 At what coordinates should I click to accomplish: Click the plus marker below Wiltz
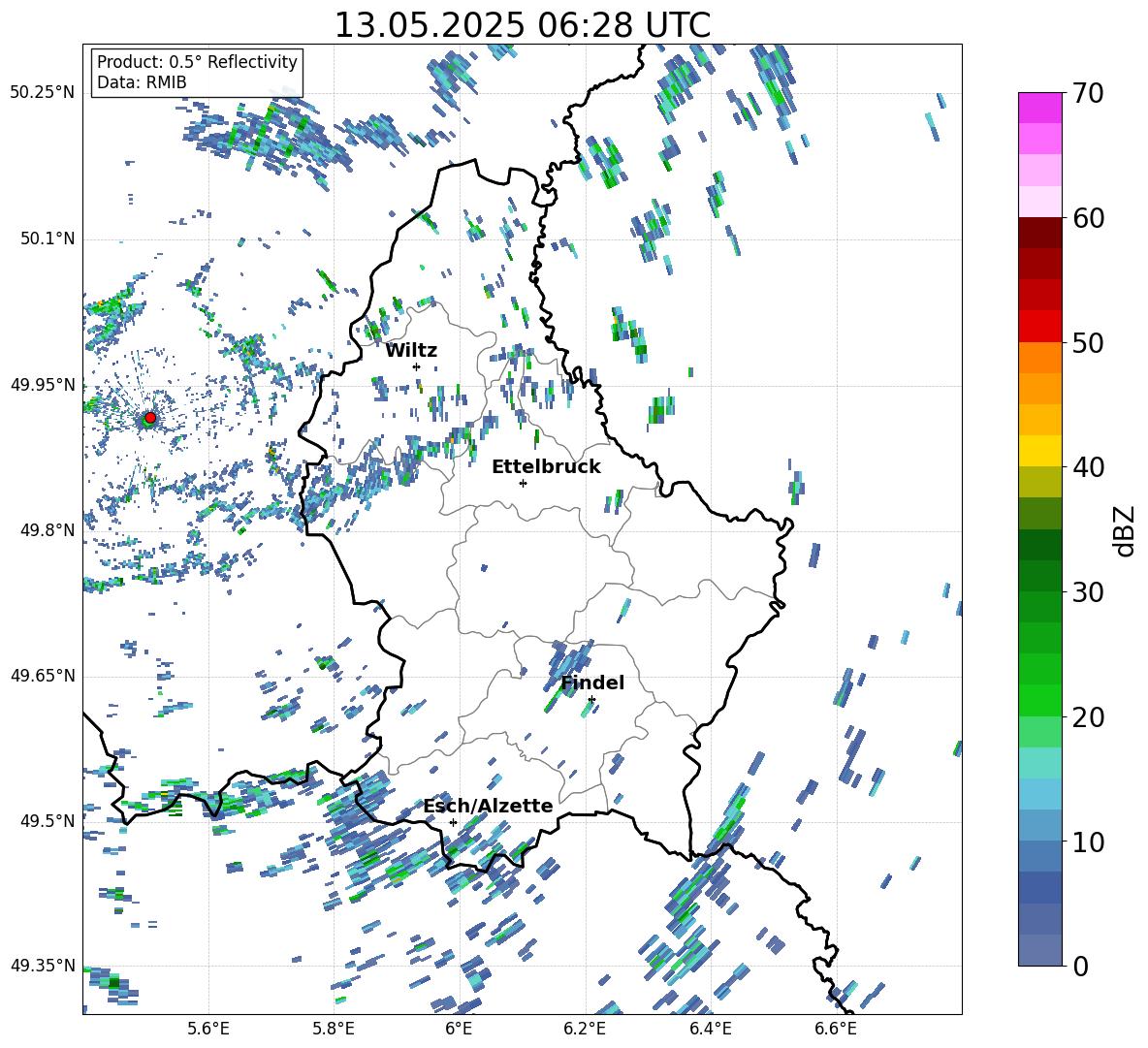tap(417, 366)
